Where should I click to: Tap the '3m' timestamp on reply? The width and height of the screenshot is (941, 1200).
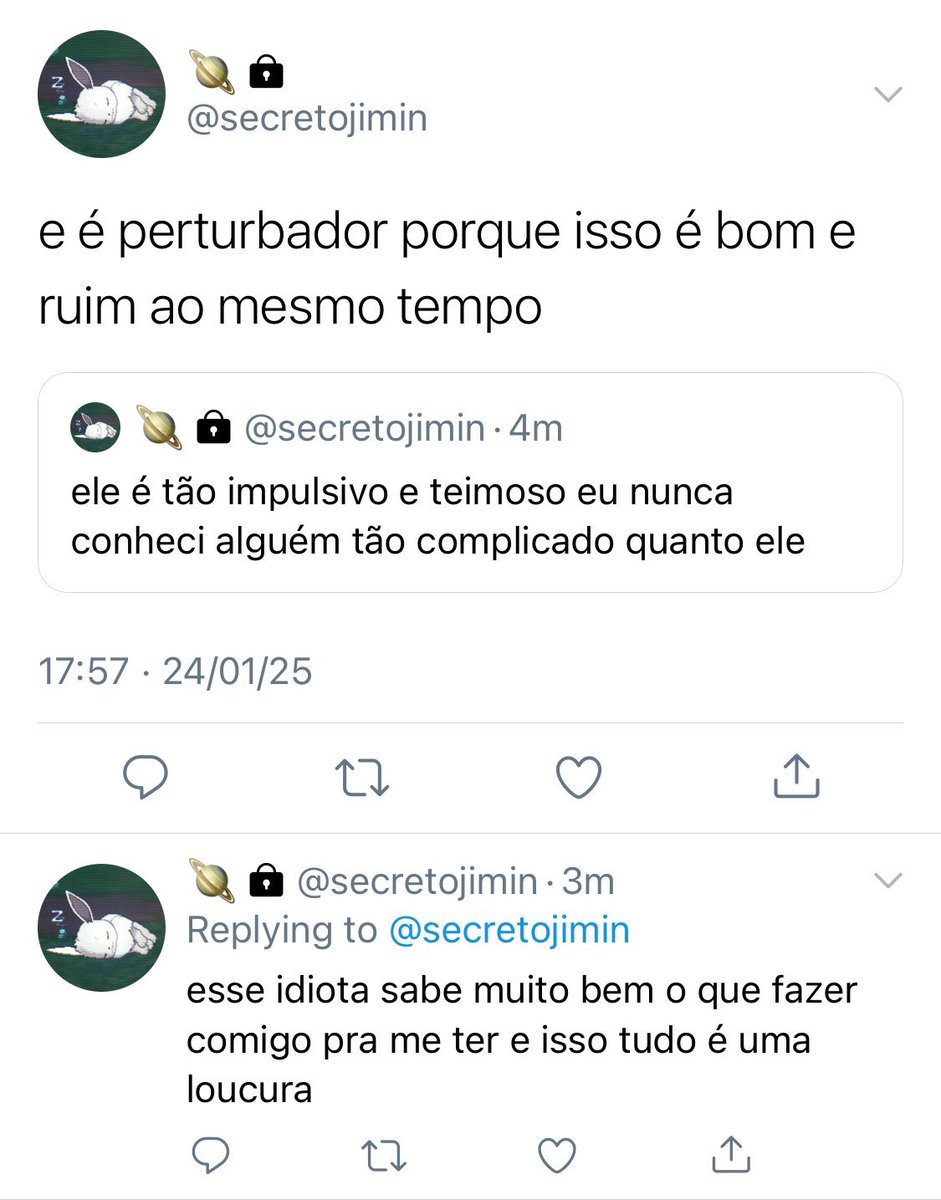click(588, 881)
